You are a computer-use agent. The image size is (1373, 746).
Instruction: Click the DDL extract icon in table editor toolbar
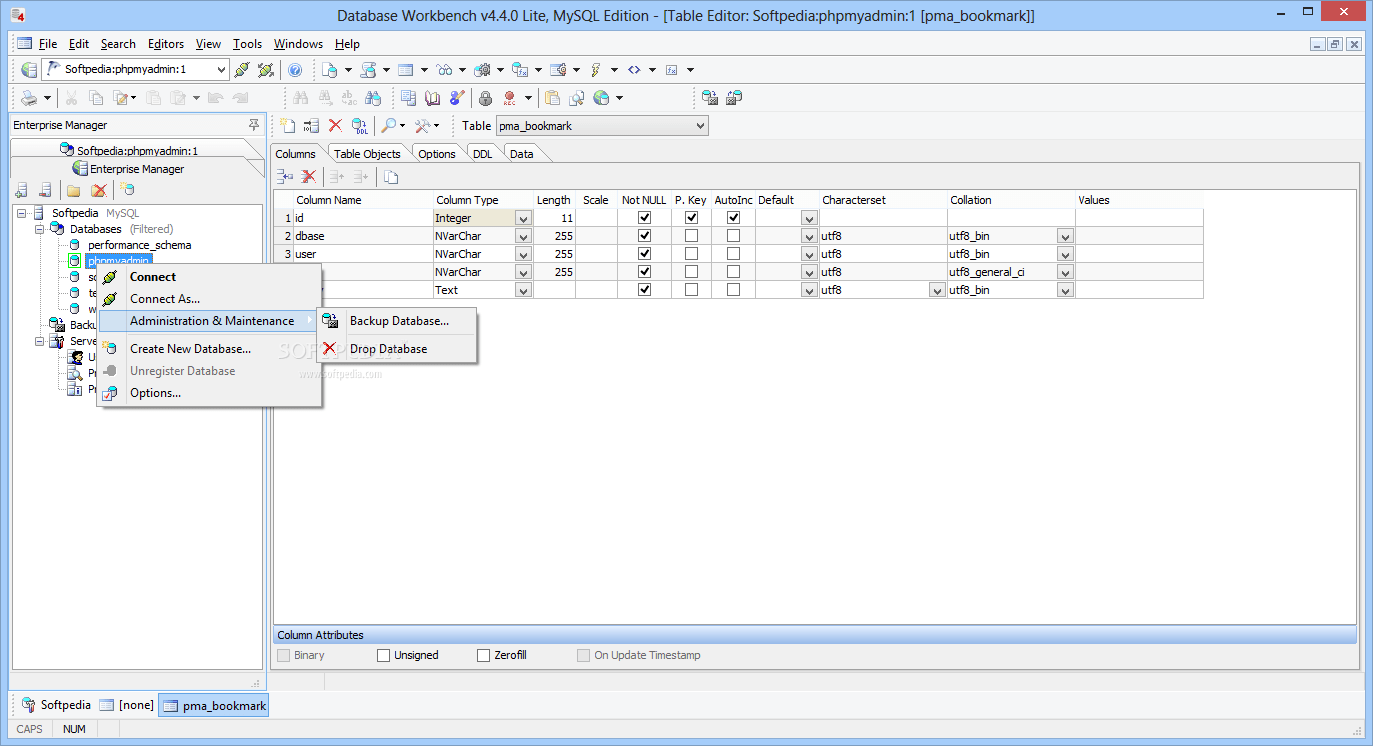tap(360, 126)
